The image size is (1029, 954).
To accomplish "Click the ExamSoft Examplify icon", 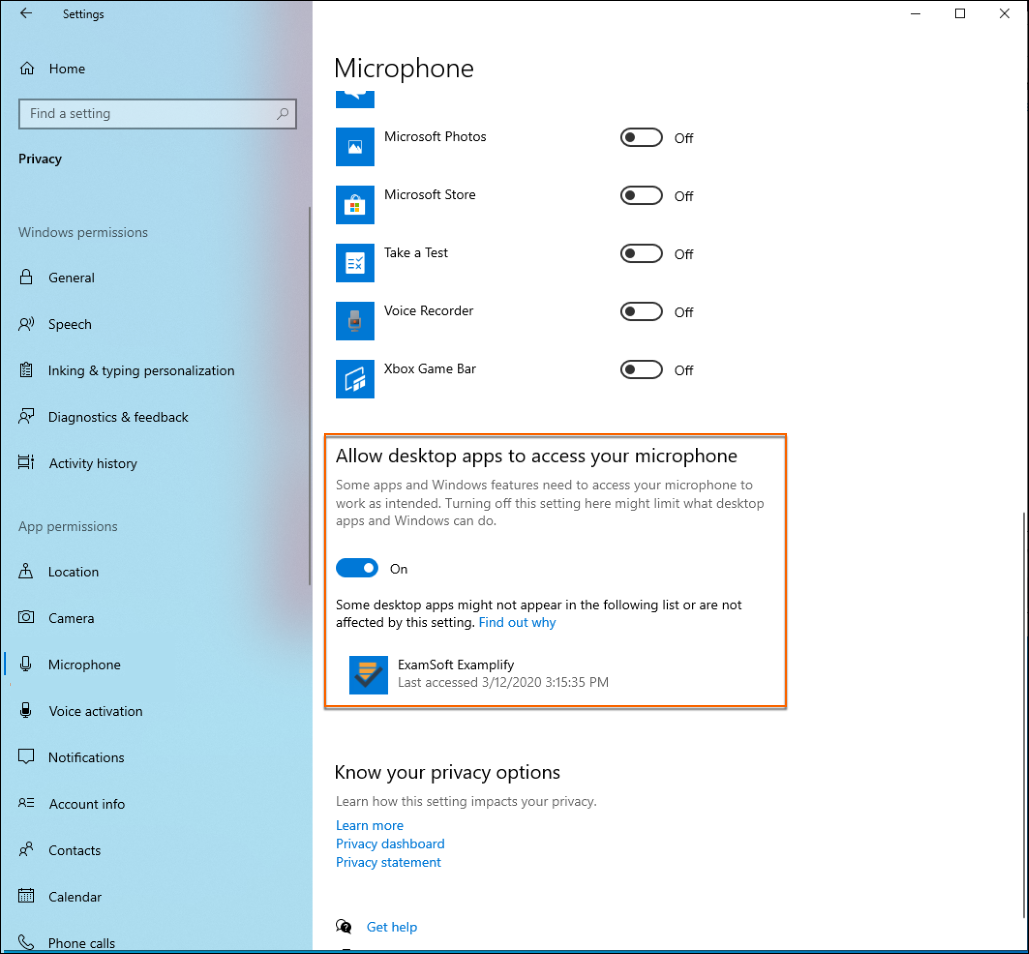I will 368,675.
